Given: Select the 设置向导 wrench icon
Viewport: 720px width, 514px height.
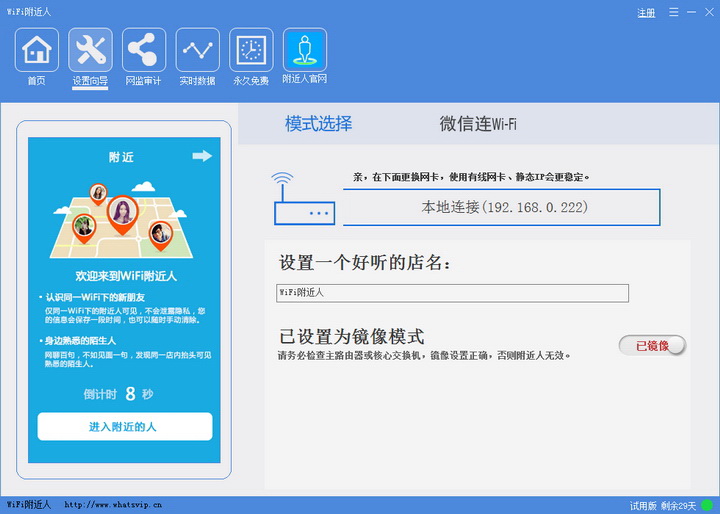Looking at the screenshot, I should 90,50.
